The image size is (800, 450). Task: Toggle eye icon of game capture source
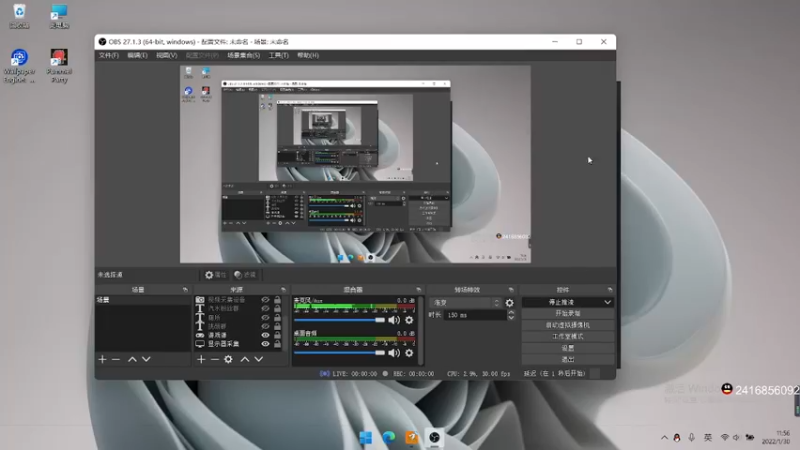(x=265, y=335)
